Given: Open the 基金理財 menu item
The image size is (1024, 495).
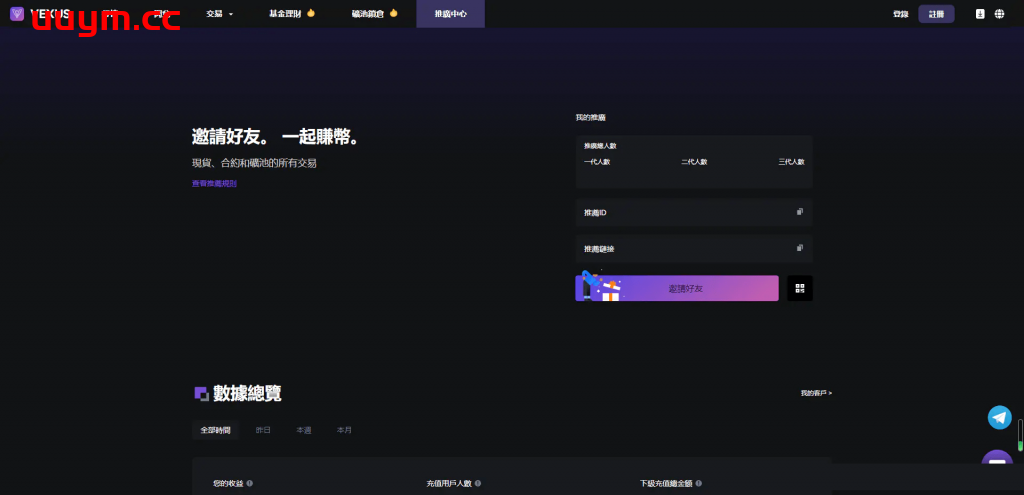Looking at the screenshot, I should 291,14.
